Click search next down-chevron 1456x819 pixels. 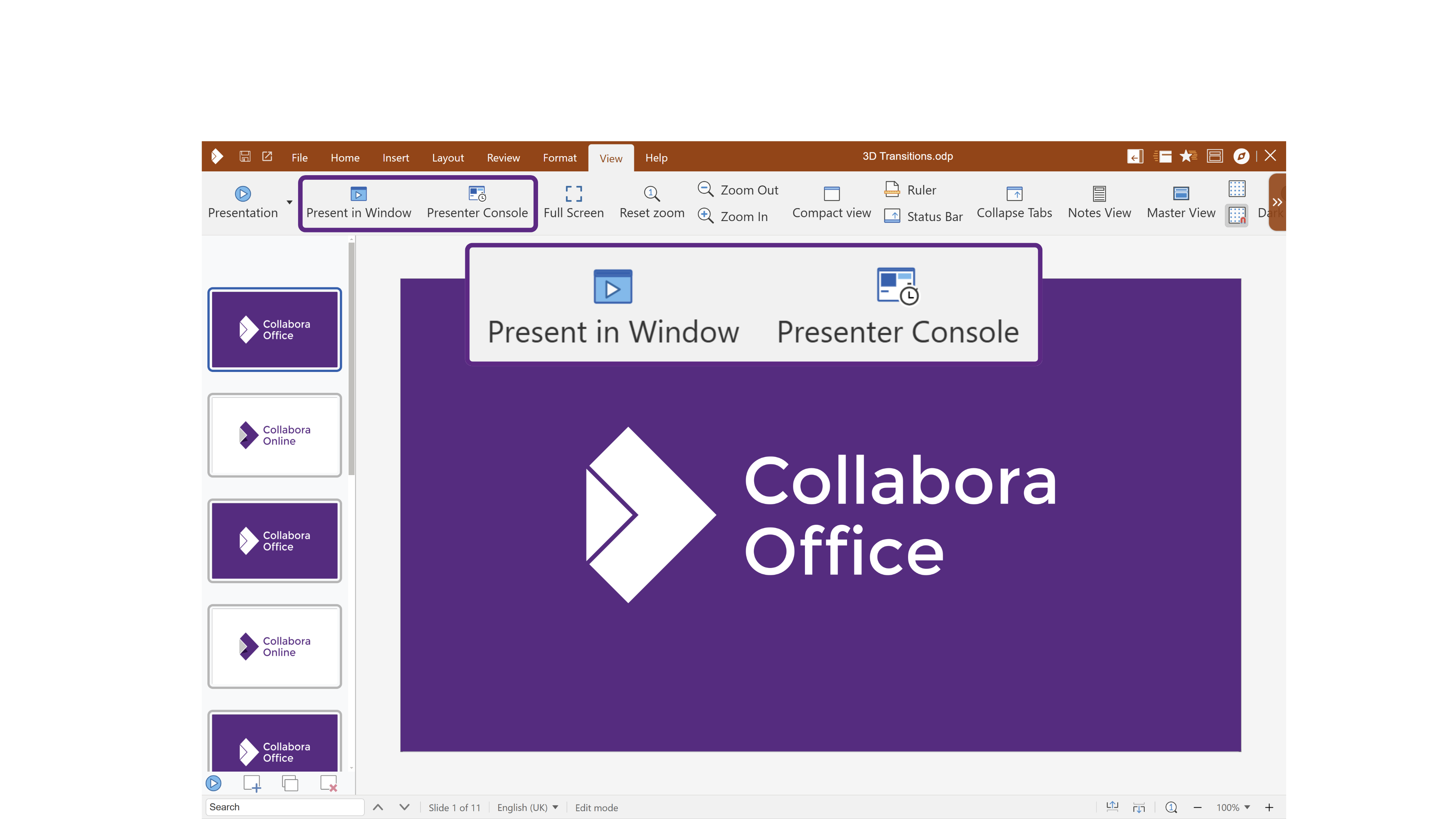tap(405, 807)
